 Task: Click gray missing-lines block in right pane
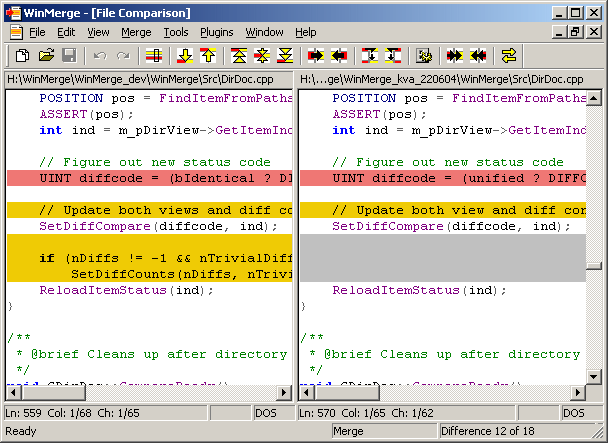(443, 258)
